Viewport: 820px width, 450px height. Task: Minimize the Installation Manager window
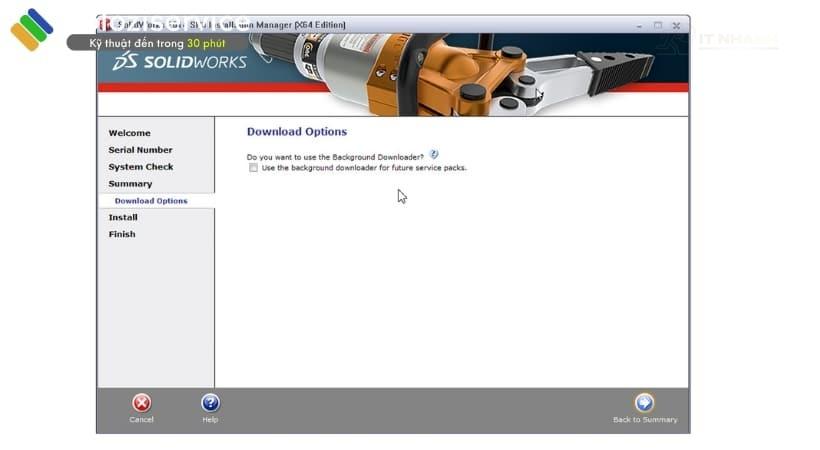pyautogui.click(x=638, y=25)
